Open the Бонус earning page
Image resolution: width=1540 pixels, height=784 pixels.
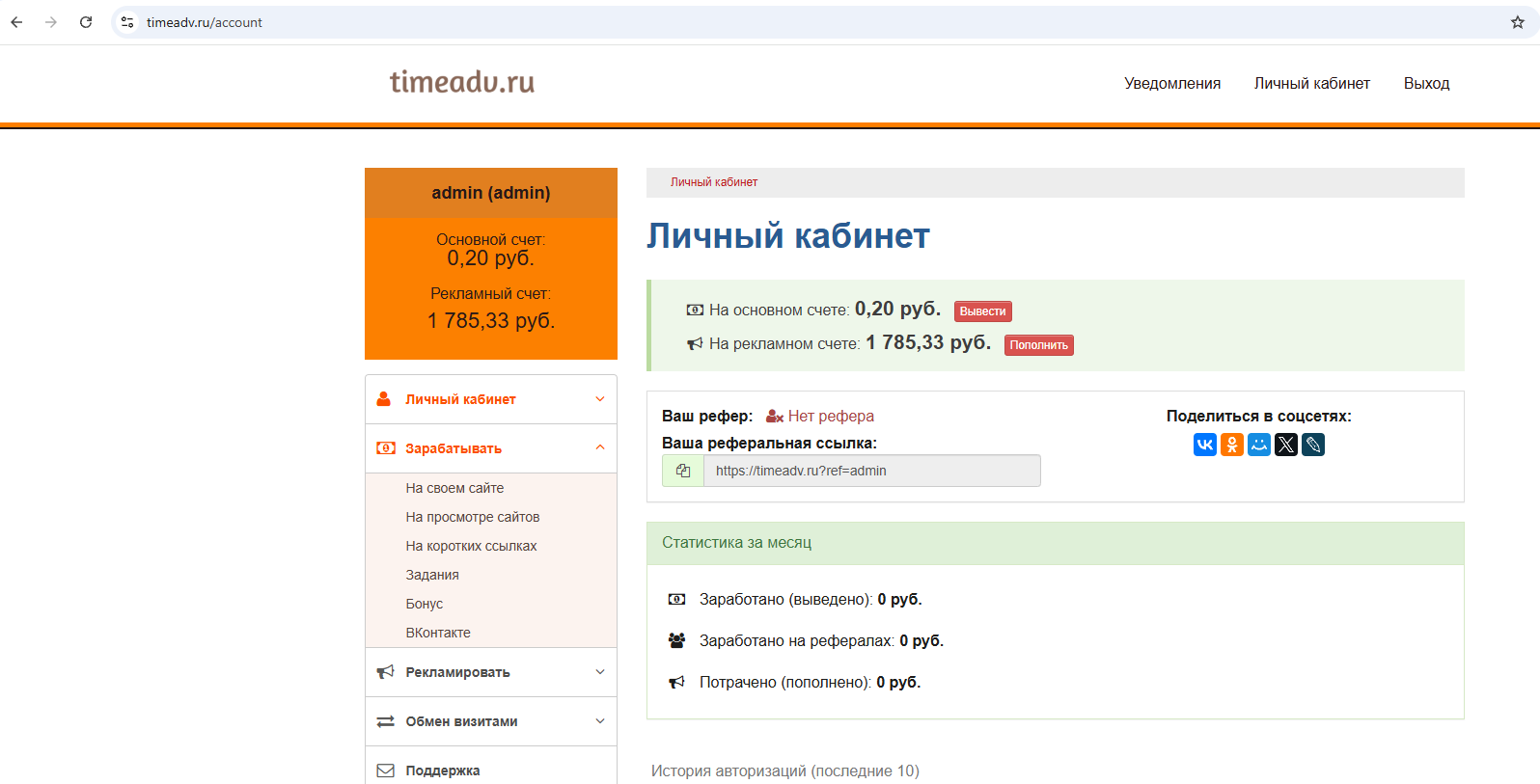(x=424, y=604)
